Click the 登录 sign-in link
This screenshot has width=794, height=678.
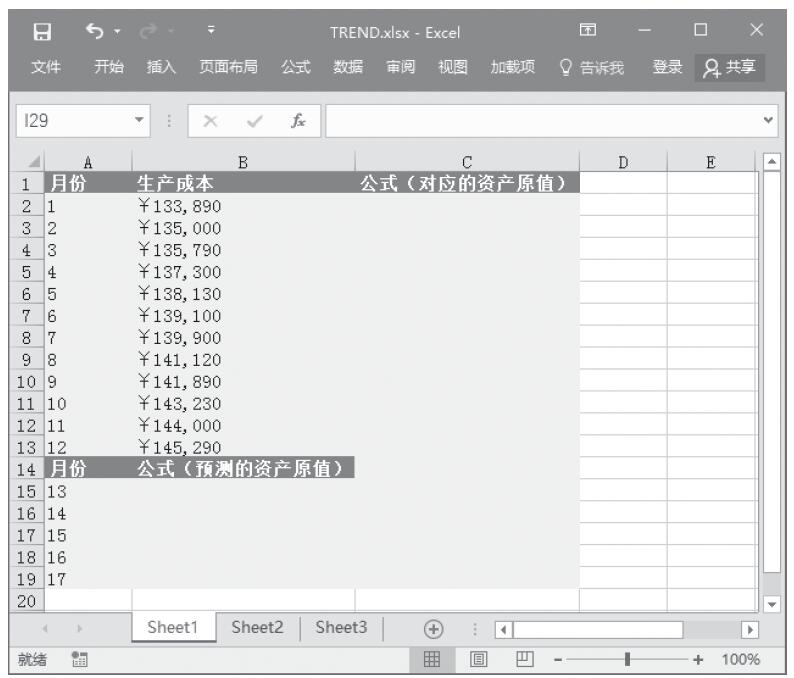[667, 67]
